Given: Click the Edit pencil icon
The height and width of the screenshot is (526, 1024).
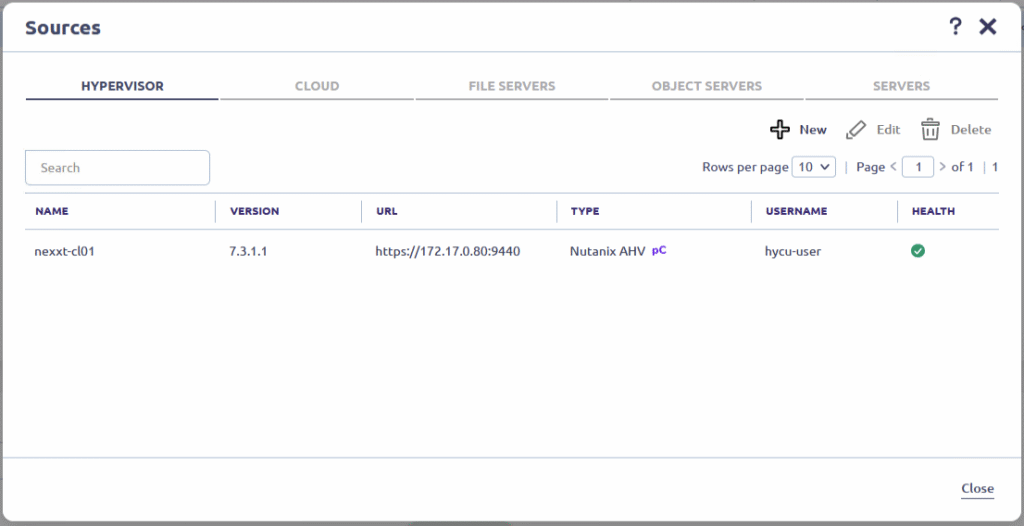Looking at the screenshot, I should click(x=855, y=130).
